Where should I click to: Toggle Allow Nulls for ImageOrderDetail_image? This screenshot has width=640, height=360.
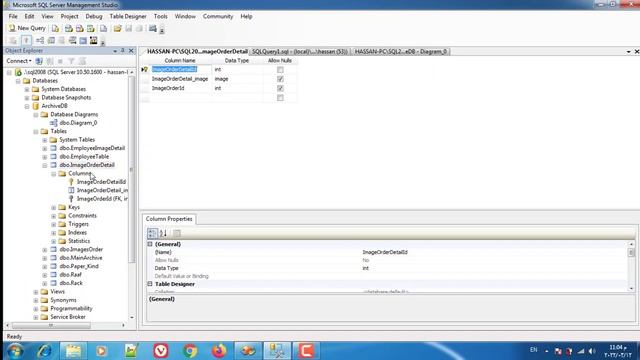[280, 79]
